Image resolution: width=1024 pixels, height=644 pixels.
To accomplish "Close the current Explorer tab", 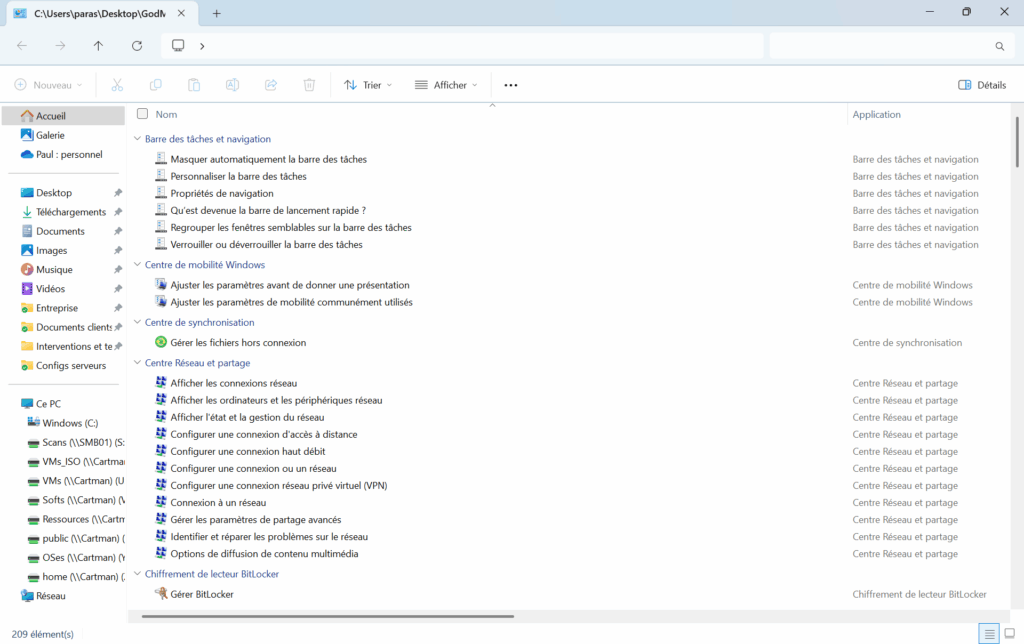I will (x=181, y=13).
